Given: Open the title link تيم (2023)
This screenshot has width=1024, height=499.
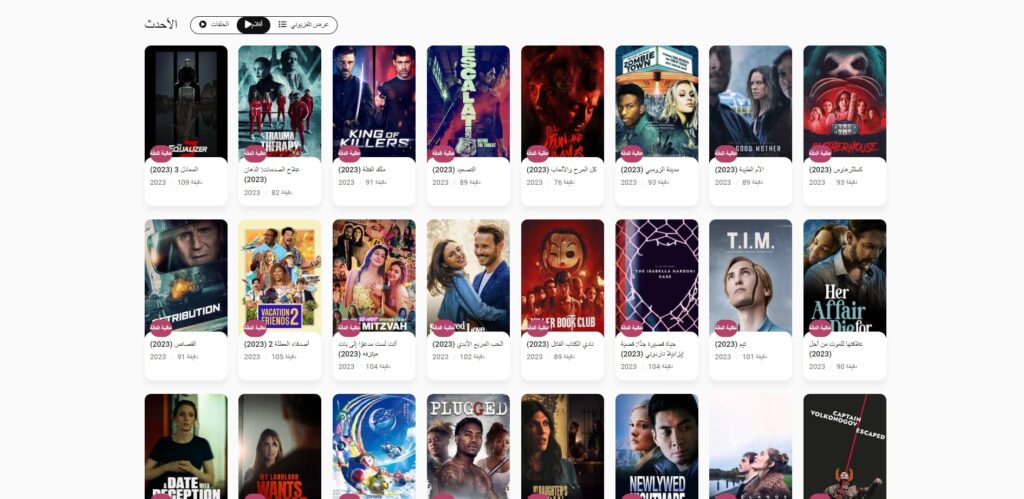Looking at the screenshot, I should (x=730, y=344).
